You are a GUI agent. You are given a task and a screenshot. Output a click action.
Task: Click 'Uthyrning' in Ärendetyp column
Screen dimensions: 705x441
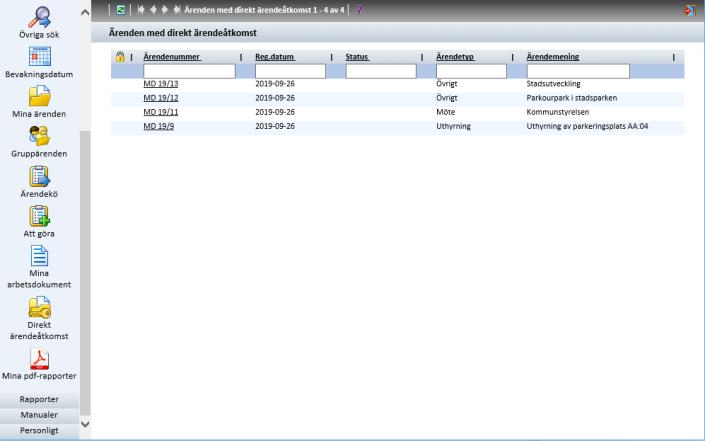453,127
